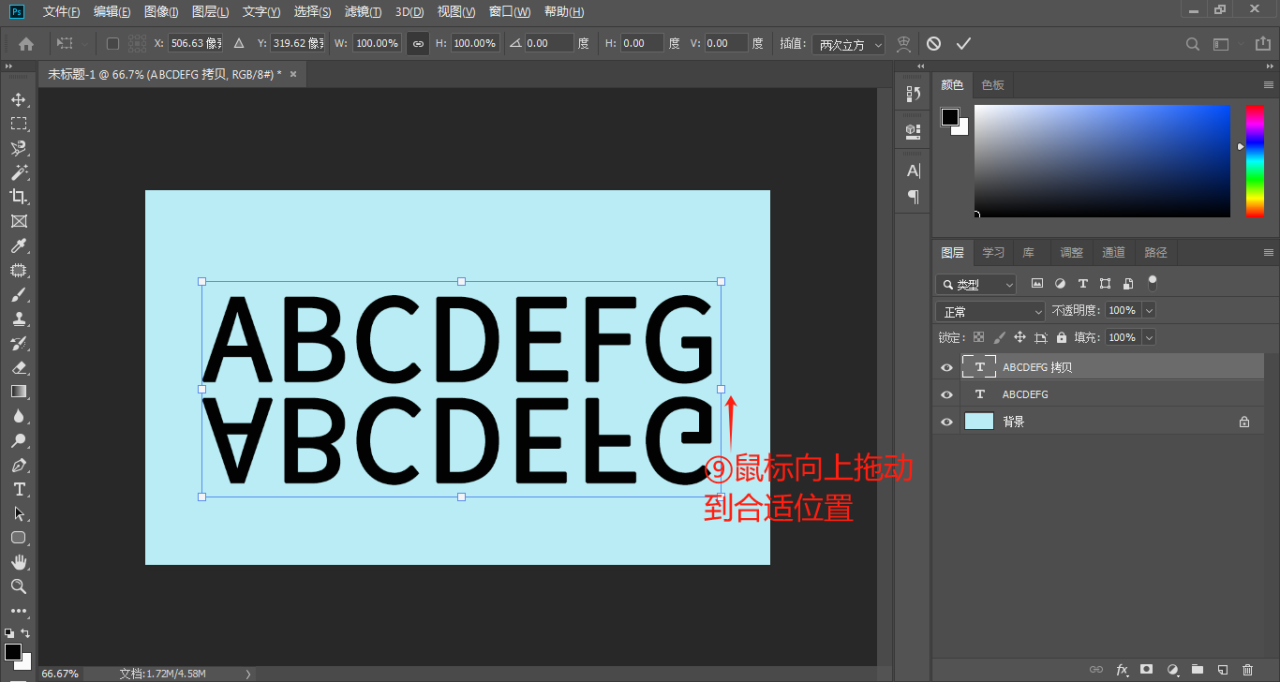Close the 未标题-1 document tab
Screen dimensions: 1280x682
293,74
